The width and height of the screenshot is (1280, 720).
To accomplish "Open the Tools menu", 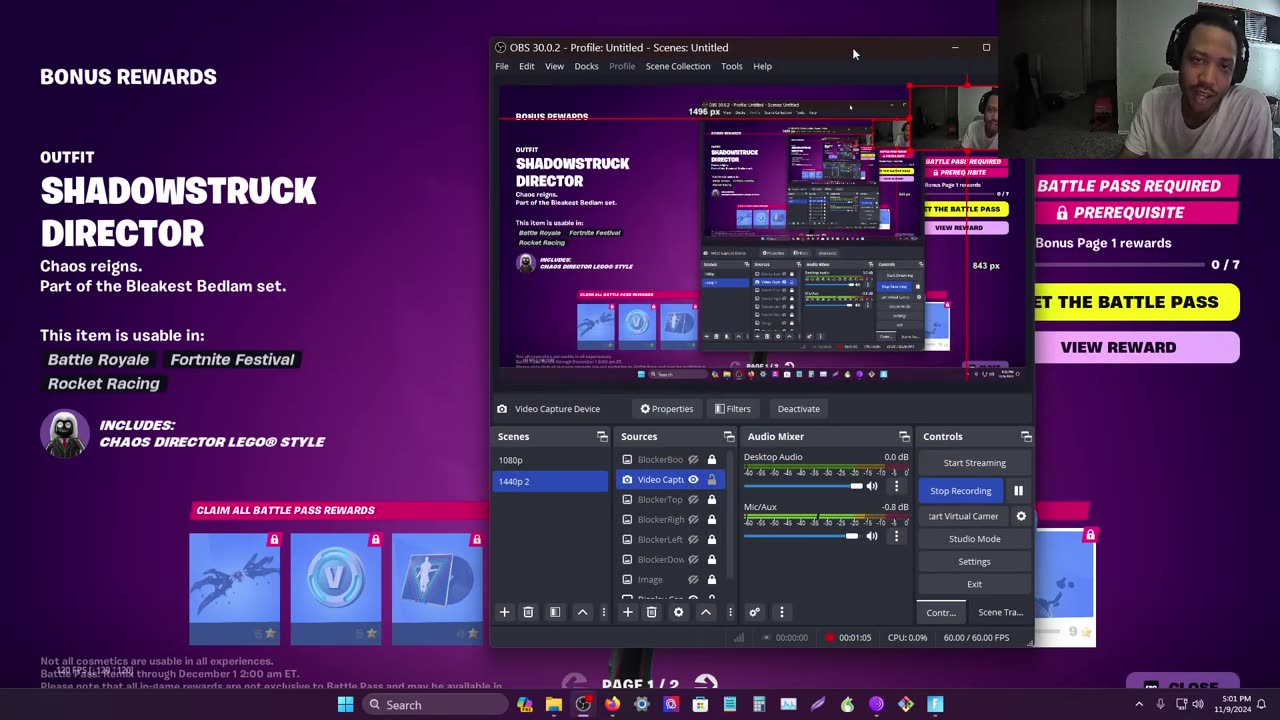I will pos(732,66).
